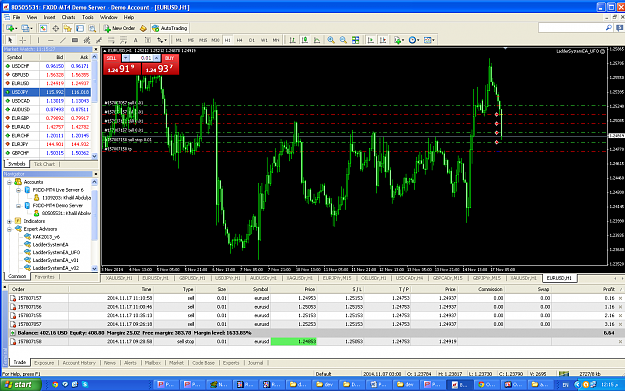Viewport: 625px width, 391px height.
Task: Toggle the Market Watch window icon
Action: [x=43, y=28]
